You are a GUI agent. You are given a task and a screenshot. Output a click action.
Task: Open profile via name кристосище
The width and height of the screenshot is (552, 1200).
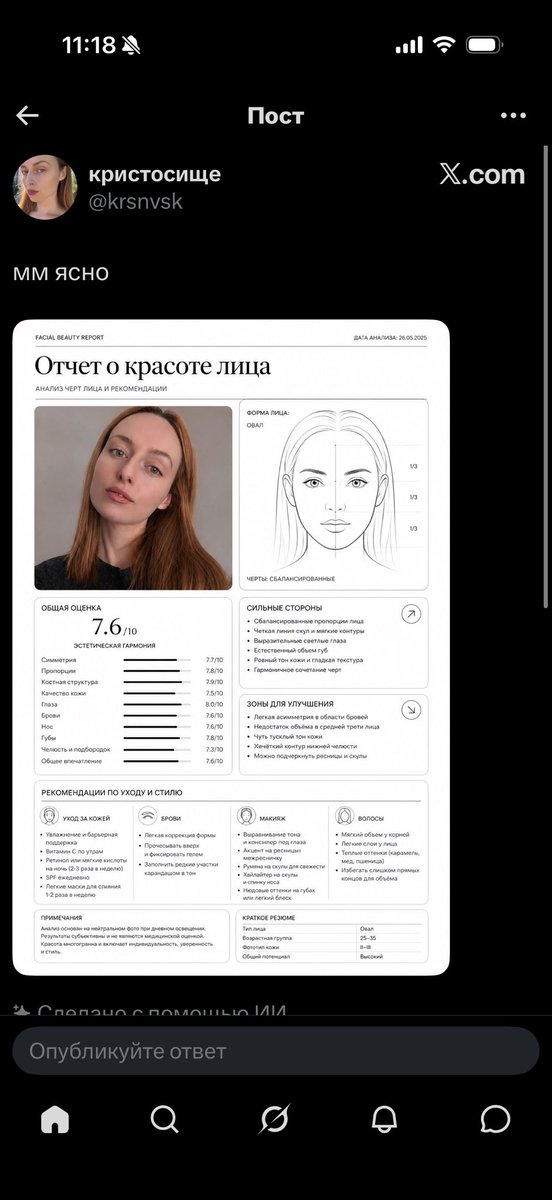coord(155,174)
